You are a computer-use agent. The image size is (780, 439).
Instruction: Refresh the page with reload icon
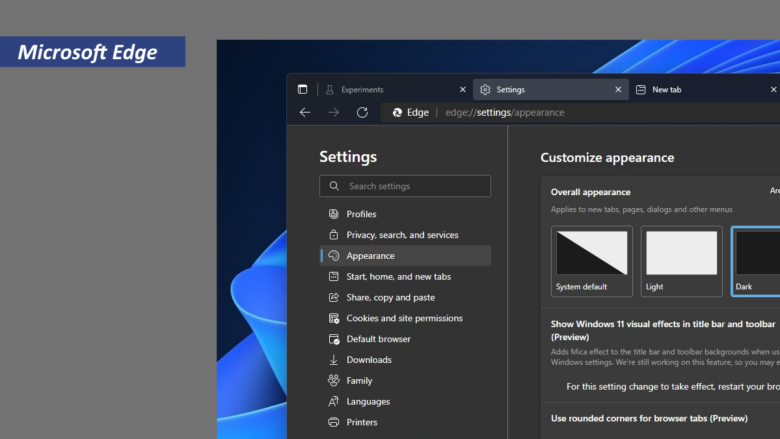click(x=362, y=112)
